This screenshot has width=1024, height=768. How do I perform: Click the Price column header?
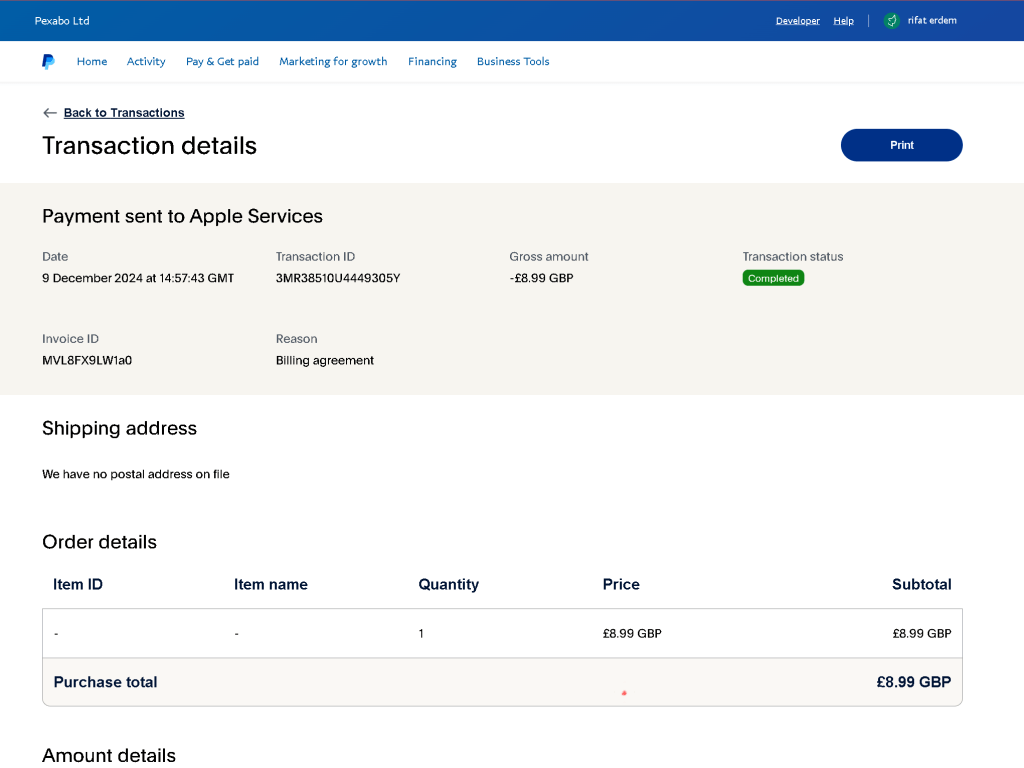[x=621, y=584]
